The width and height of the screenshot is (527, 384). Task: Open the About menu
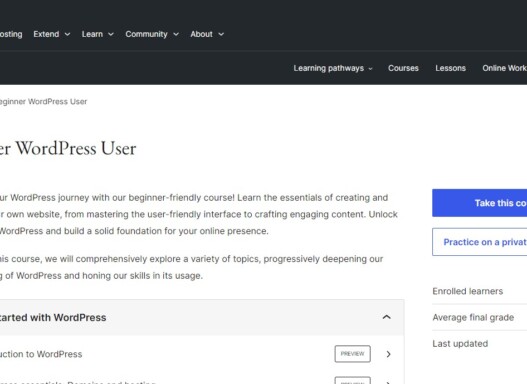click(x=207, y=34)
